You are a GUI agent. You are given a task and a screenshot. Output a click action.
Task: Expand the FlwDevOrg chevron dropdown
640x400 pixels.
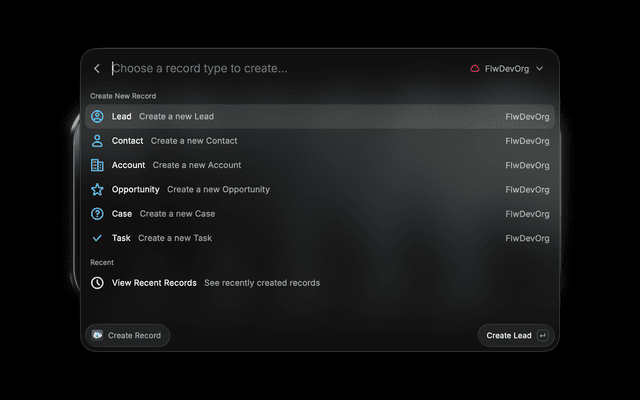[x=540, y=69]
